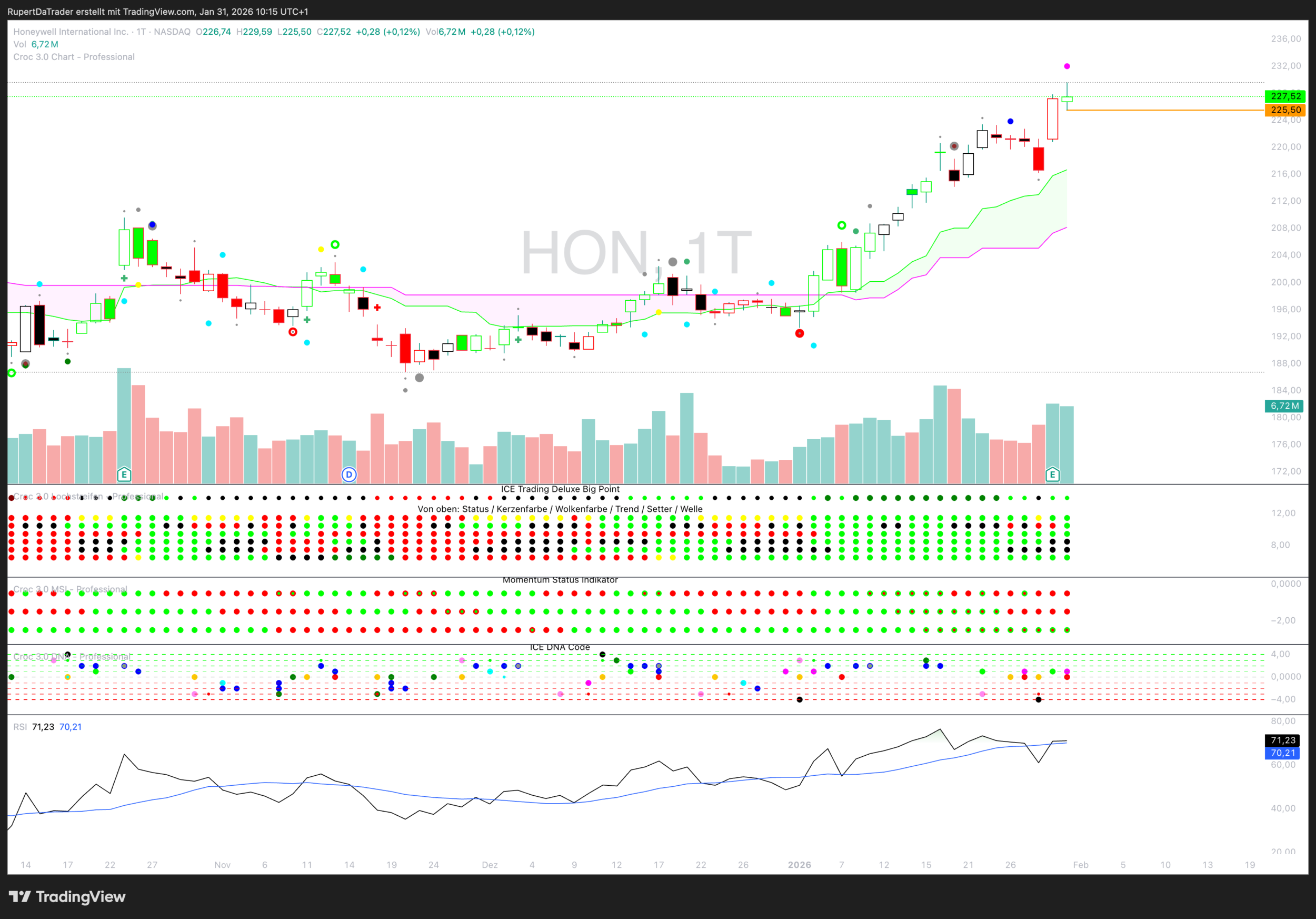The width and height of the screenshot is (1316, 919).
Task: Click the TradingView logo
Action: [x=67, y=897]
